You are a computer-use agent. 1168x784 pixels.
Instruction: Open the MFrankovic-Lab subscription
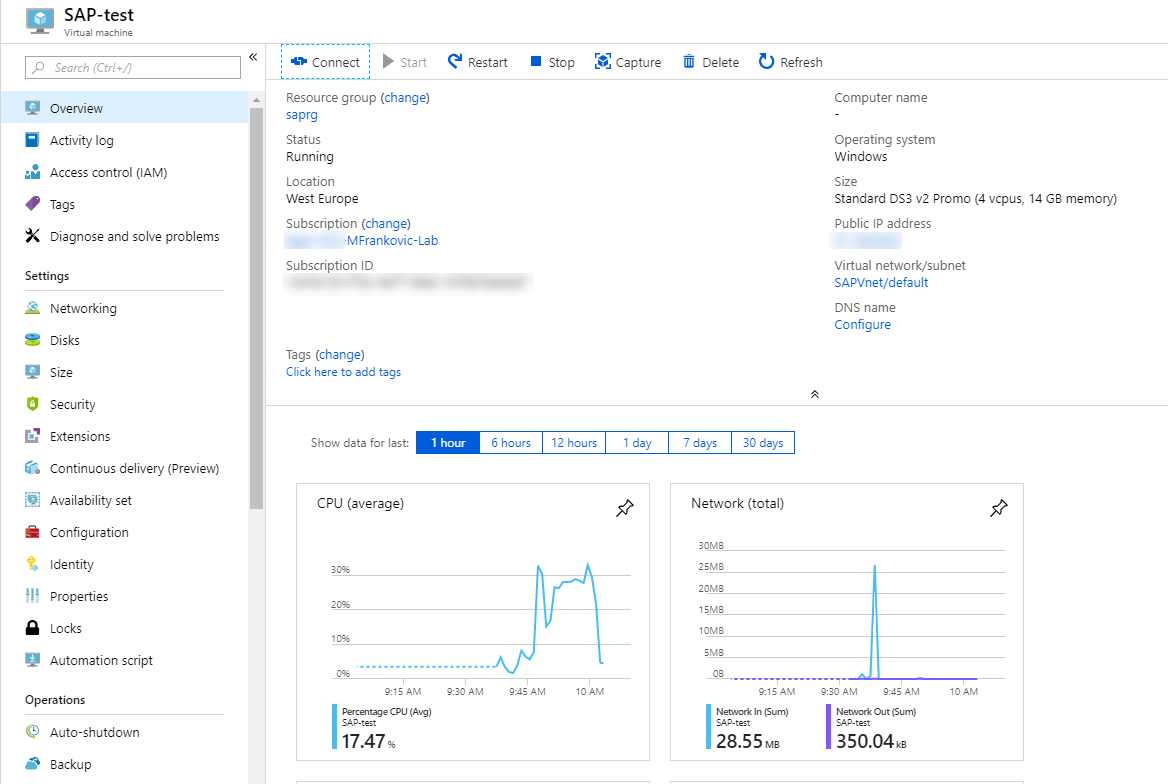pyautogui.click(x=393, y=241)
